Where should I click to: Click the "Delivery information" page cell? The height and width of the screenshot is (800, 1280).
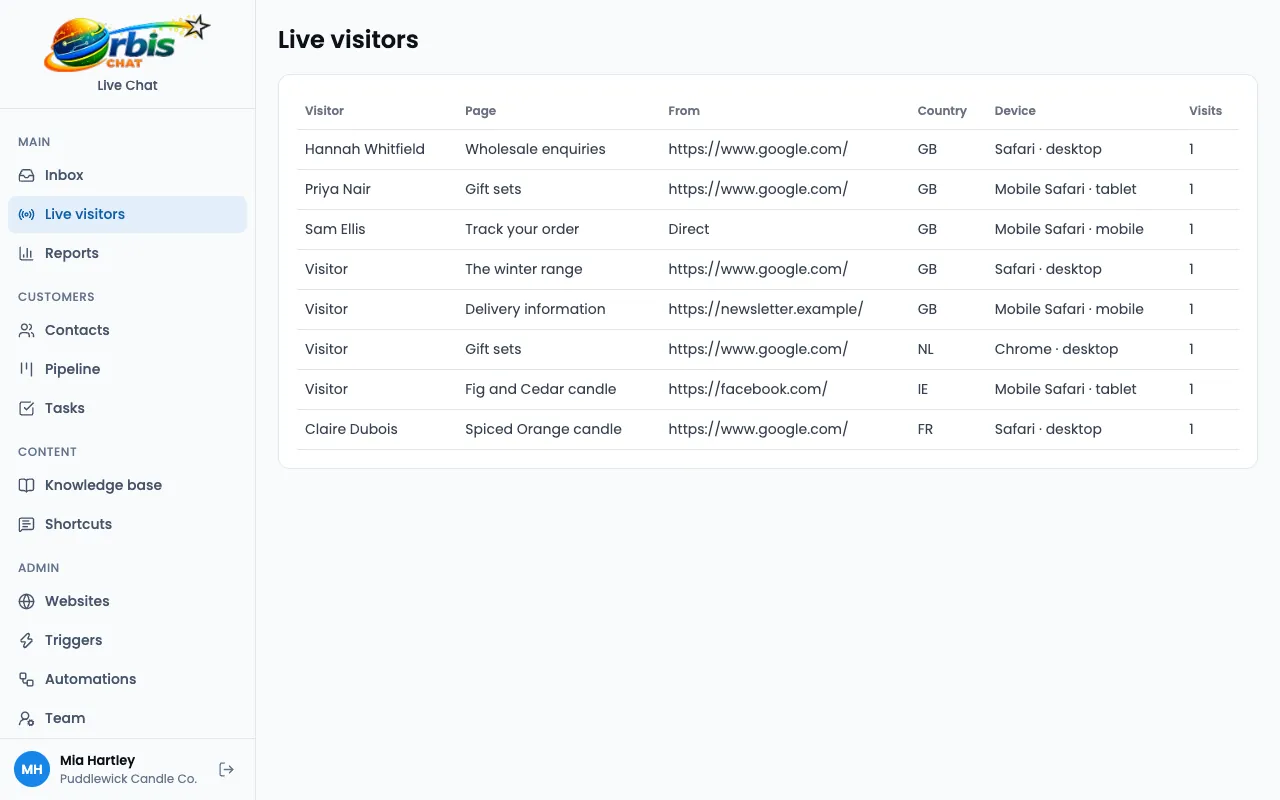tap(535, 309)
